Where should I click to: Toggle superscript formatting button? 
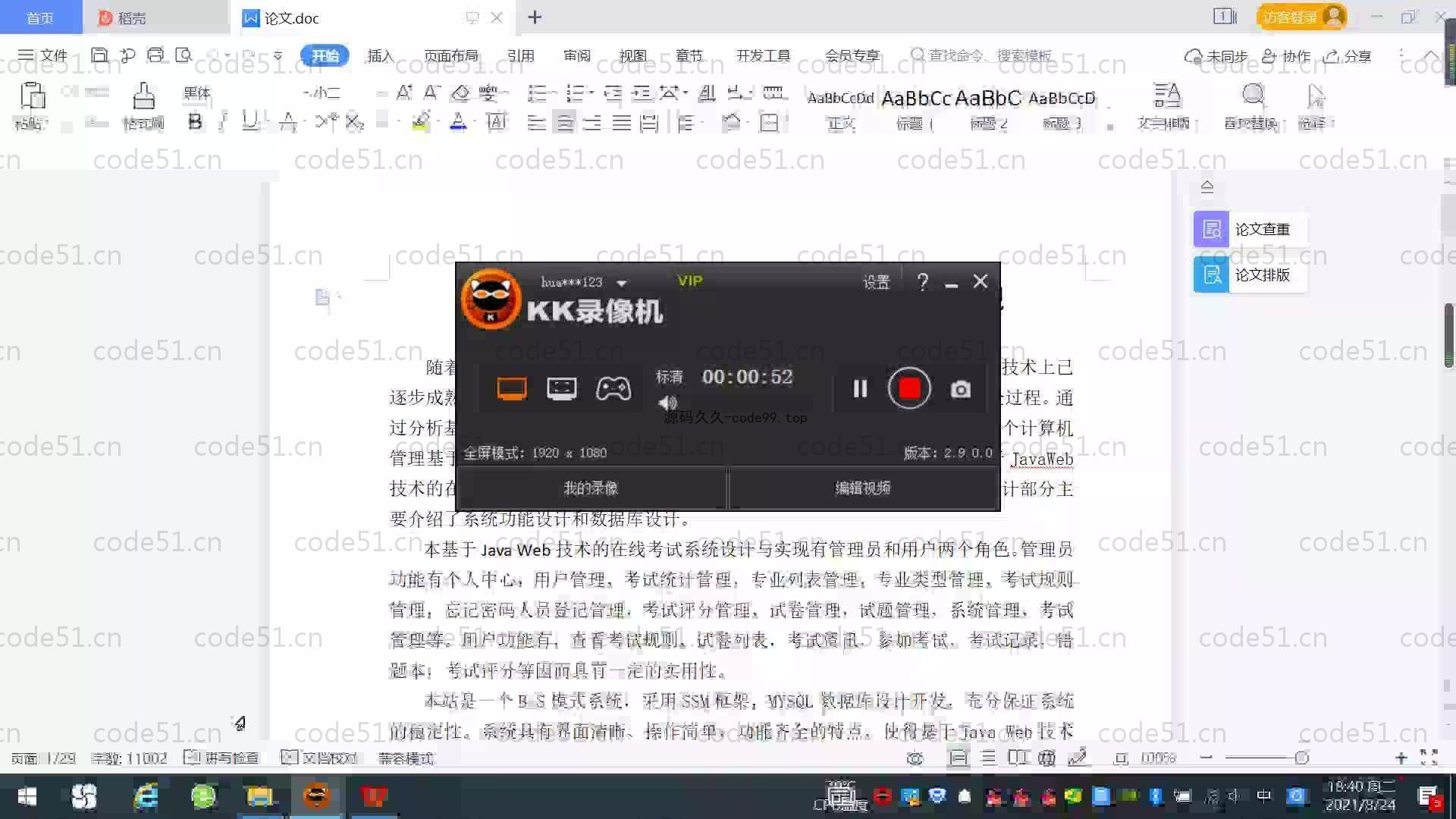[x=327, y=121]
